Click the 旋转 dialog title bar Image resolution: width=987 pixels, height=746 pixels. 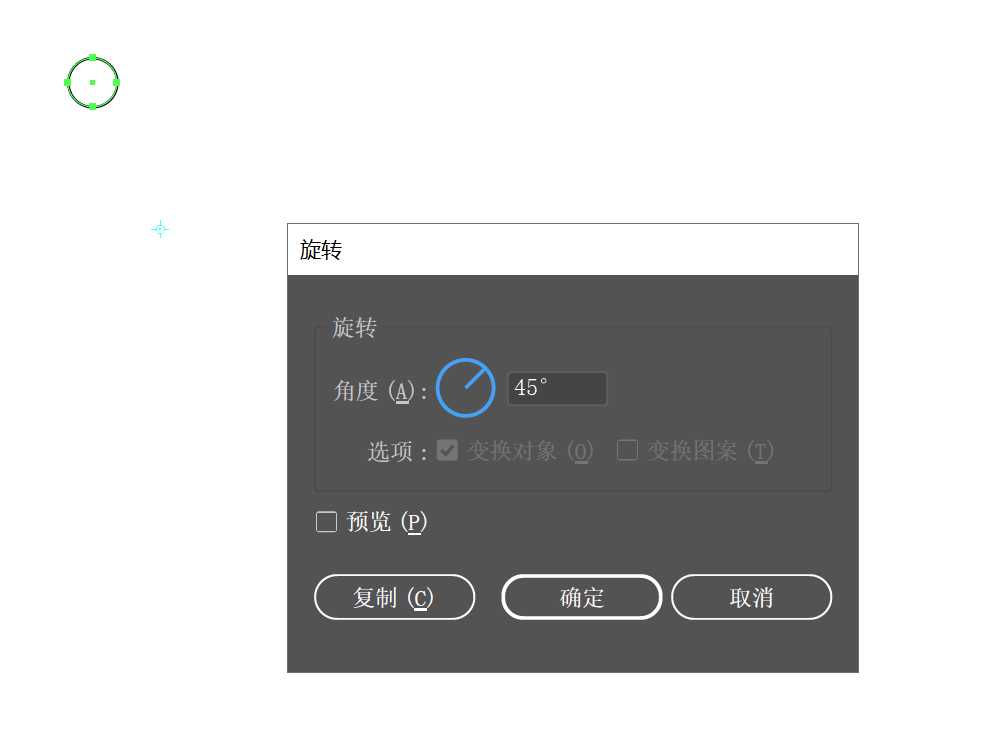point(573,249)
